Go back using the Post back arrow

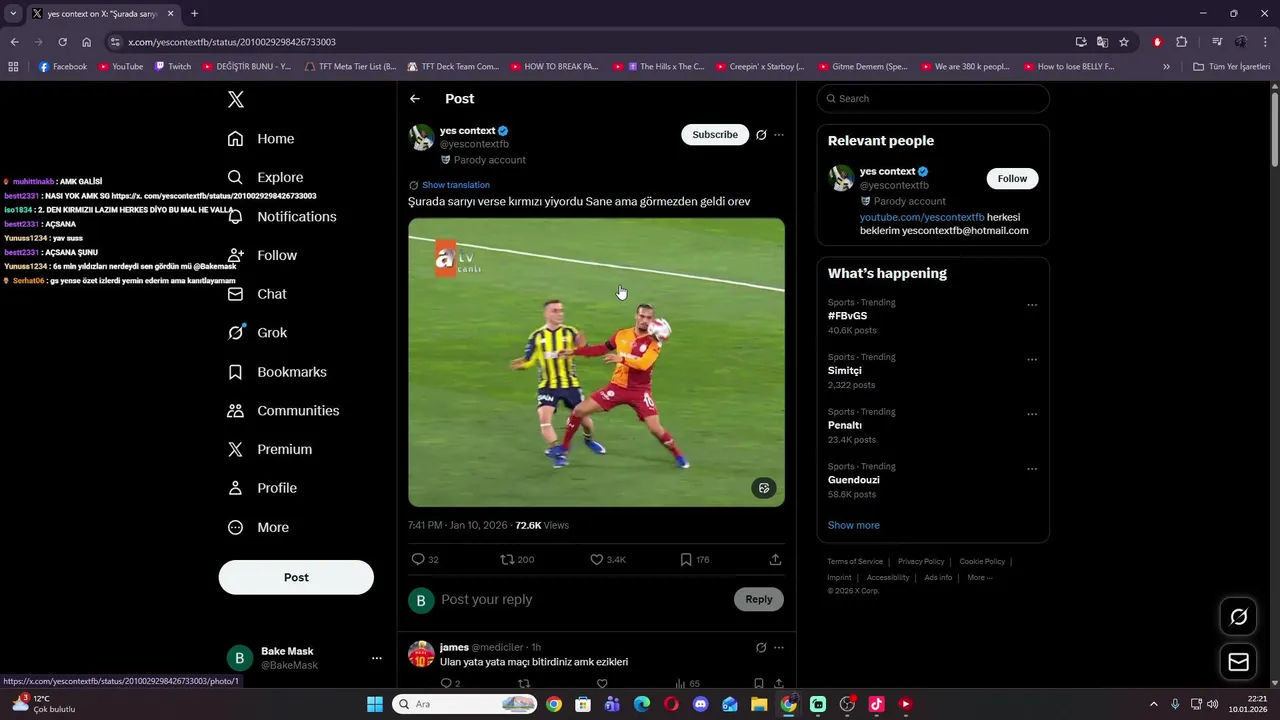415,99
